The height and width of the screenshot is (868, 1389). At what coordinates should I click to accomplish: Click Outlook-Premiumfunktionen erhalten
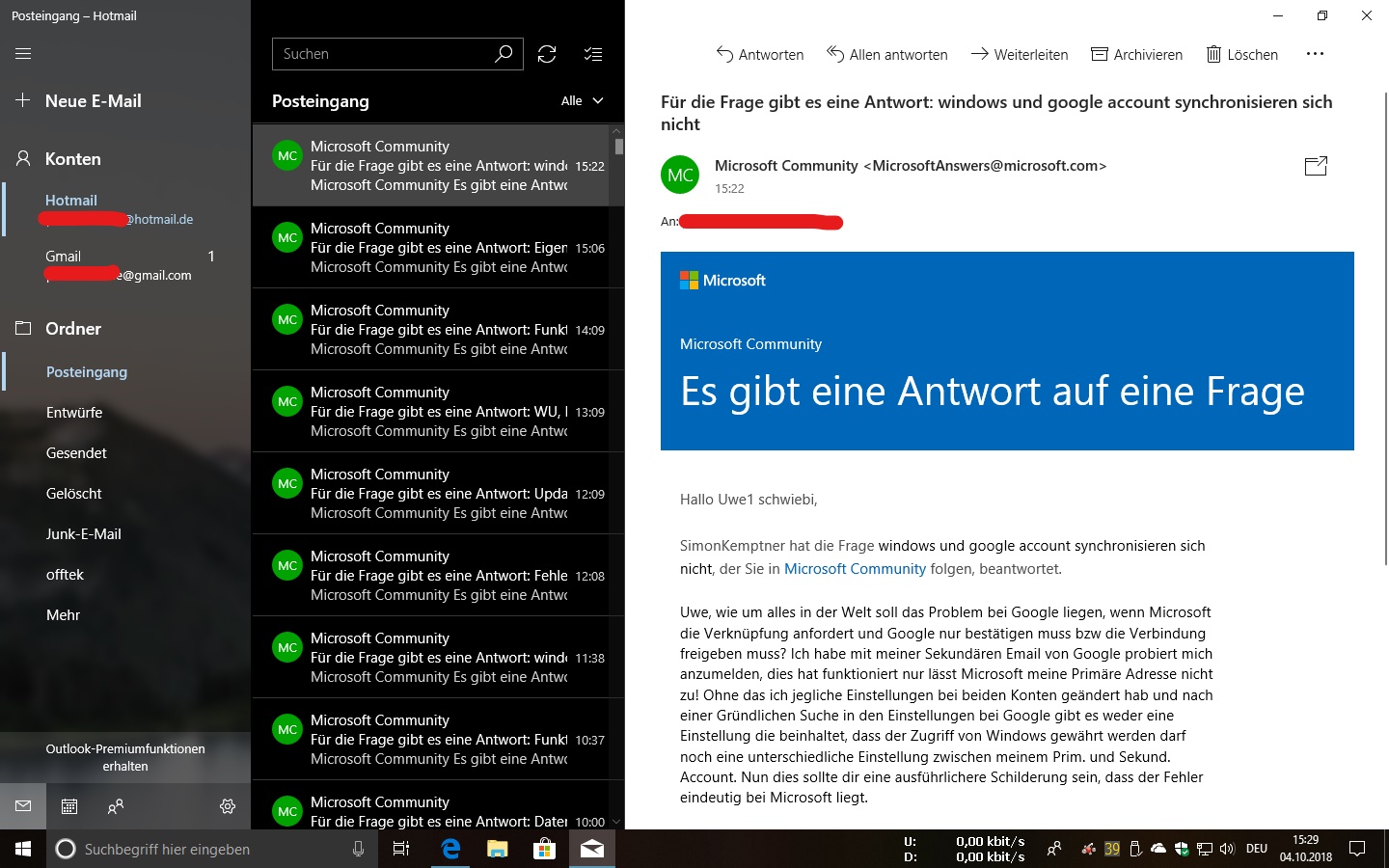tap(125, 757)
